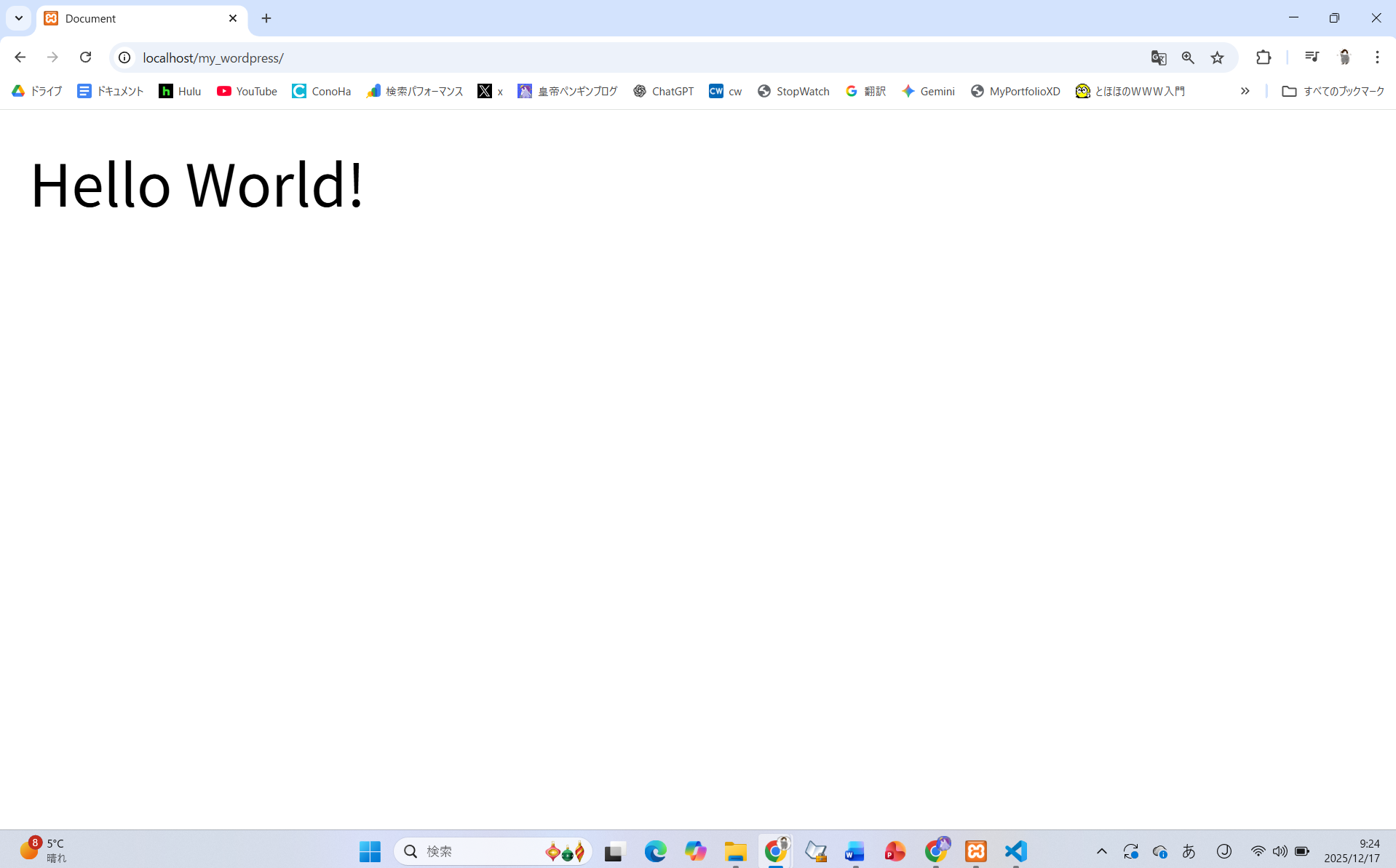Open the ChatGPT bookmark
Image resolution: width=1396 pixels, height=868 pixels.
(663, 91)
